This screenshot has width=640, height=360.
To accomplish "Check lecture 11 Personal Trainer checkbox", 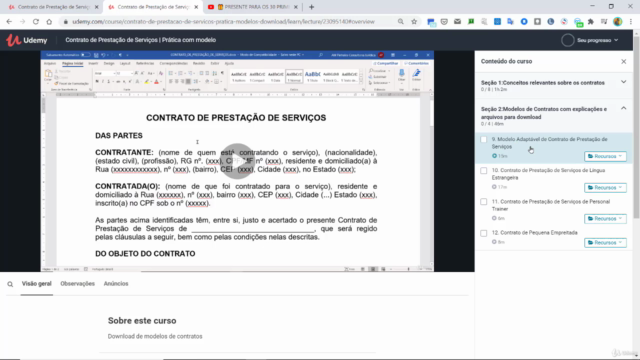I will (484, 202).
